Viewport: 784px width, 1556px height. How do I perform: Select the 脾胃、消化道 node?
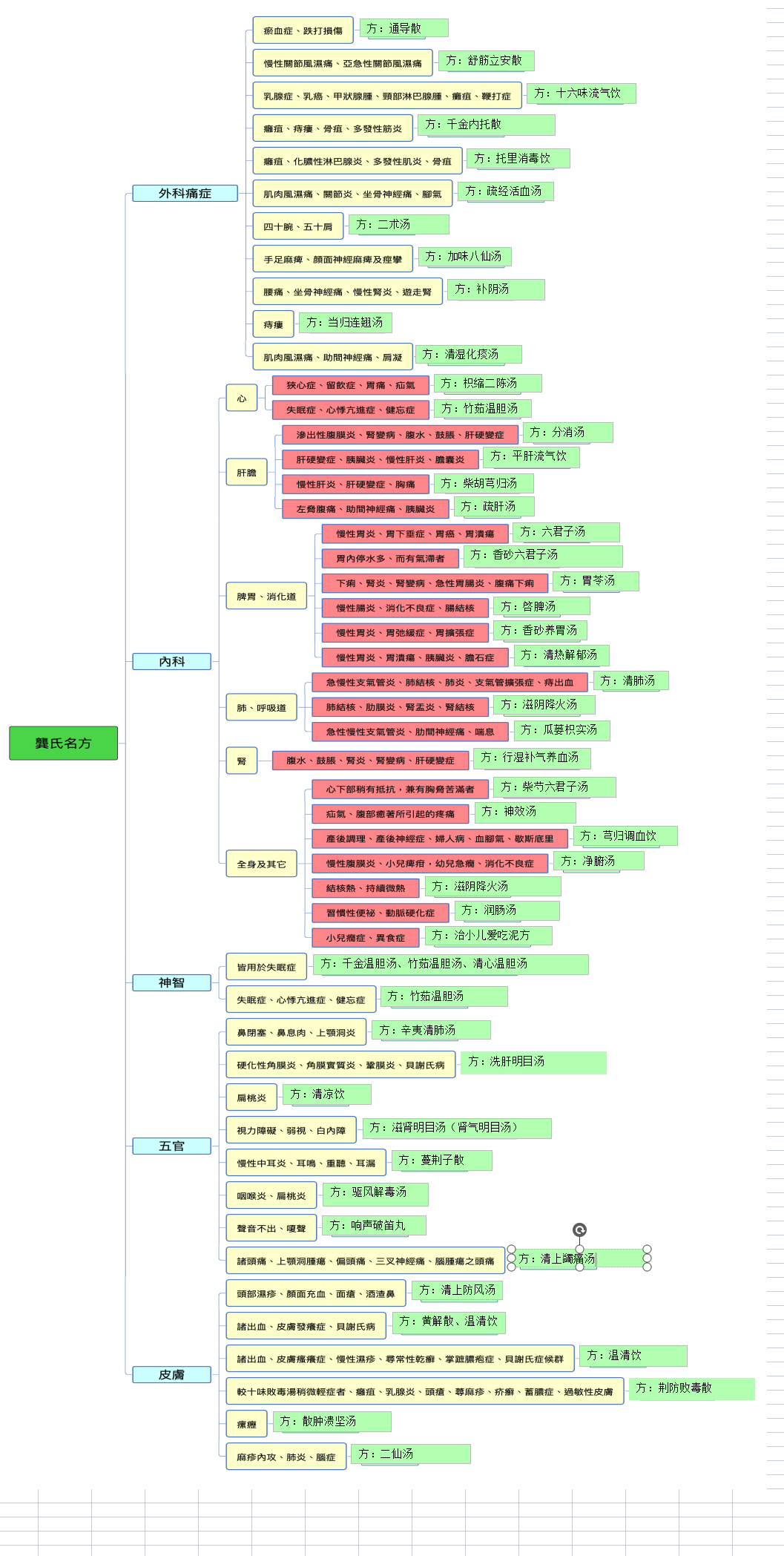pos(266,596)
